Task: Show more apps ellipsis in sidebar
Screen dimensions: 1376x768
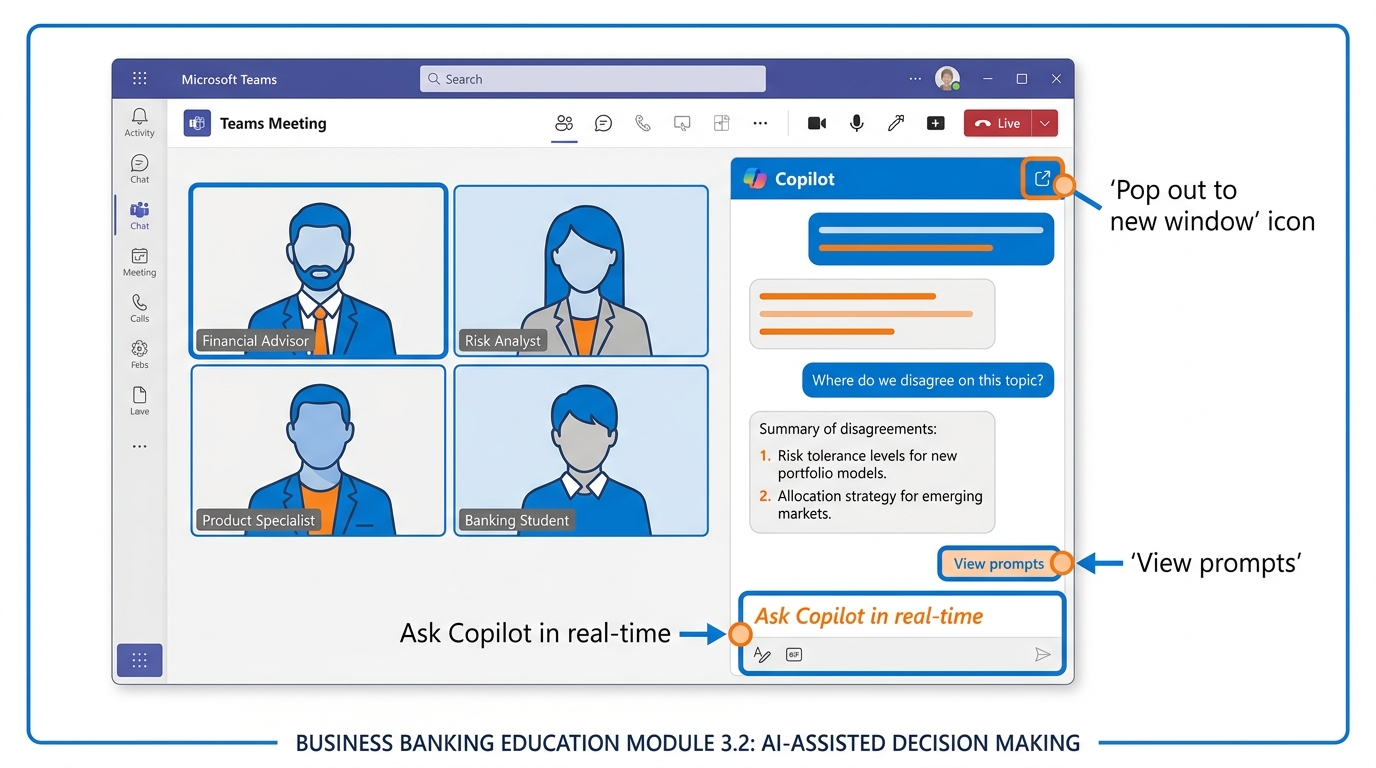Action: pos(139,446)
